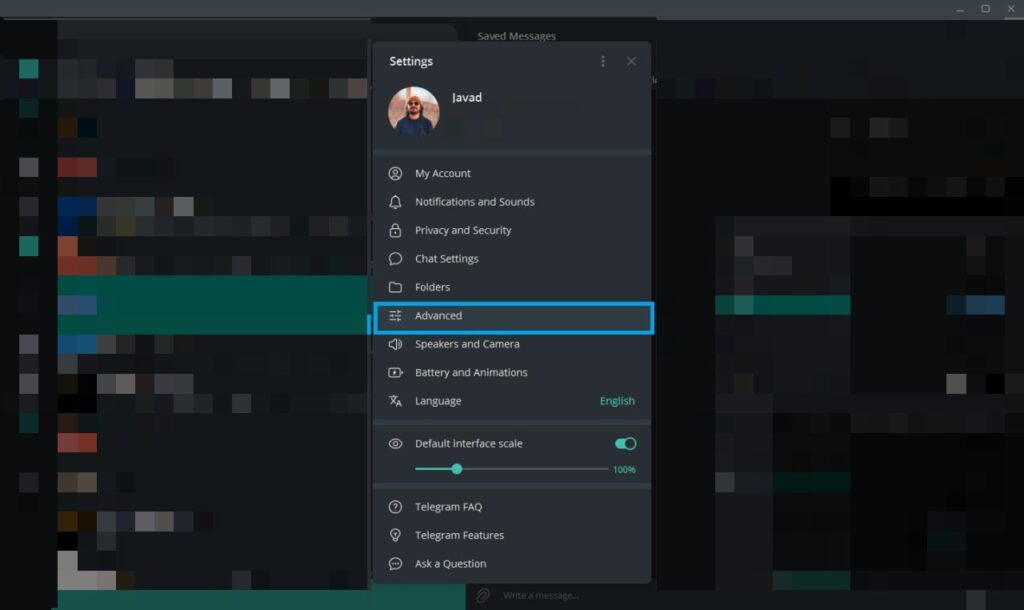Click the Battery and Animations icon
The image size is (1024, 610).
tap(395, 373)
